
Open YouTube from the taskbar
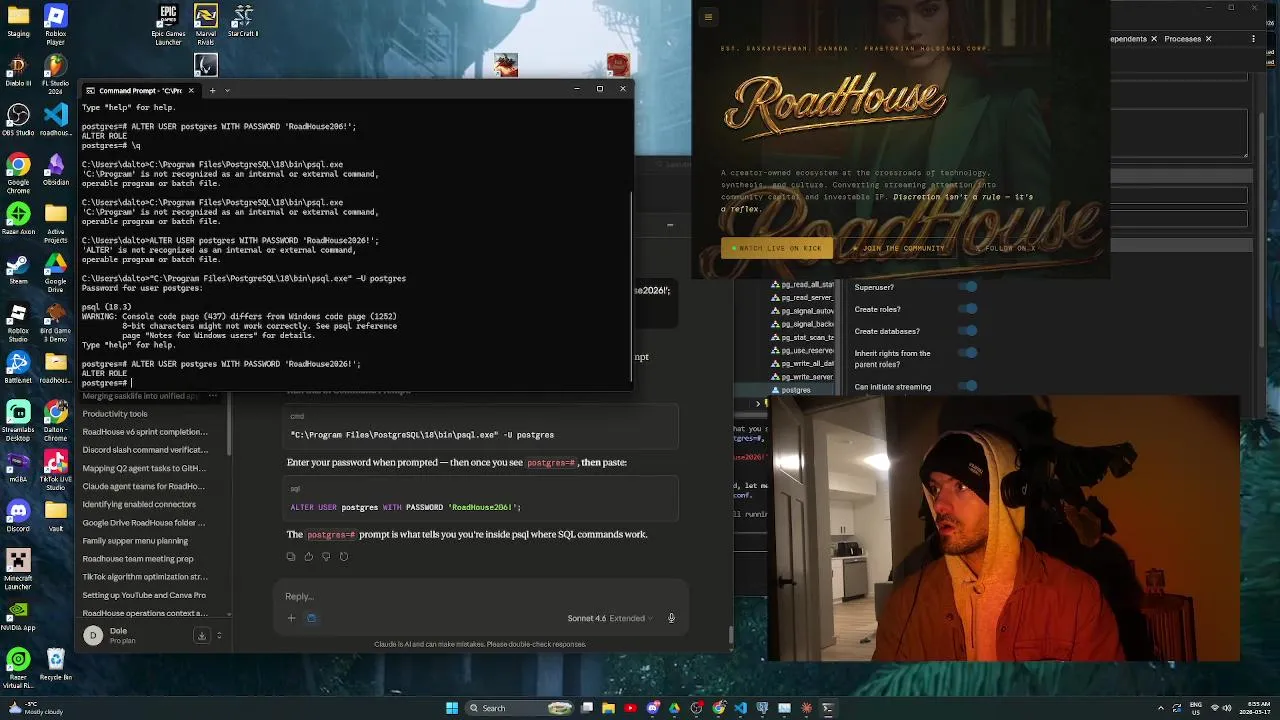click(630, 708)
